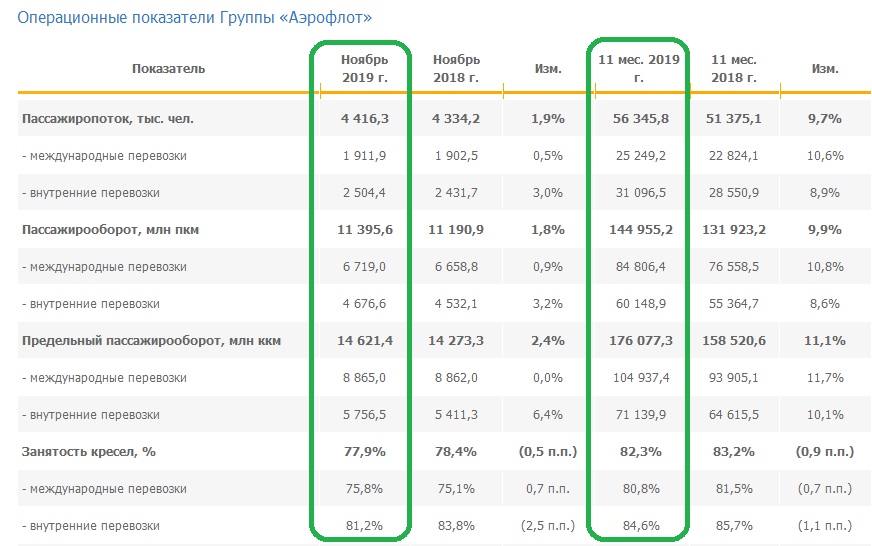Click the cell '10,6%'
872x546 pixels.
[x=825, y=156]
